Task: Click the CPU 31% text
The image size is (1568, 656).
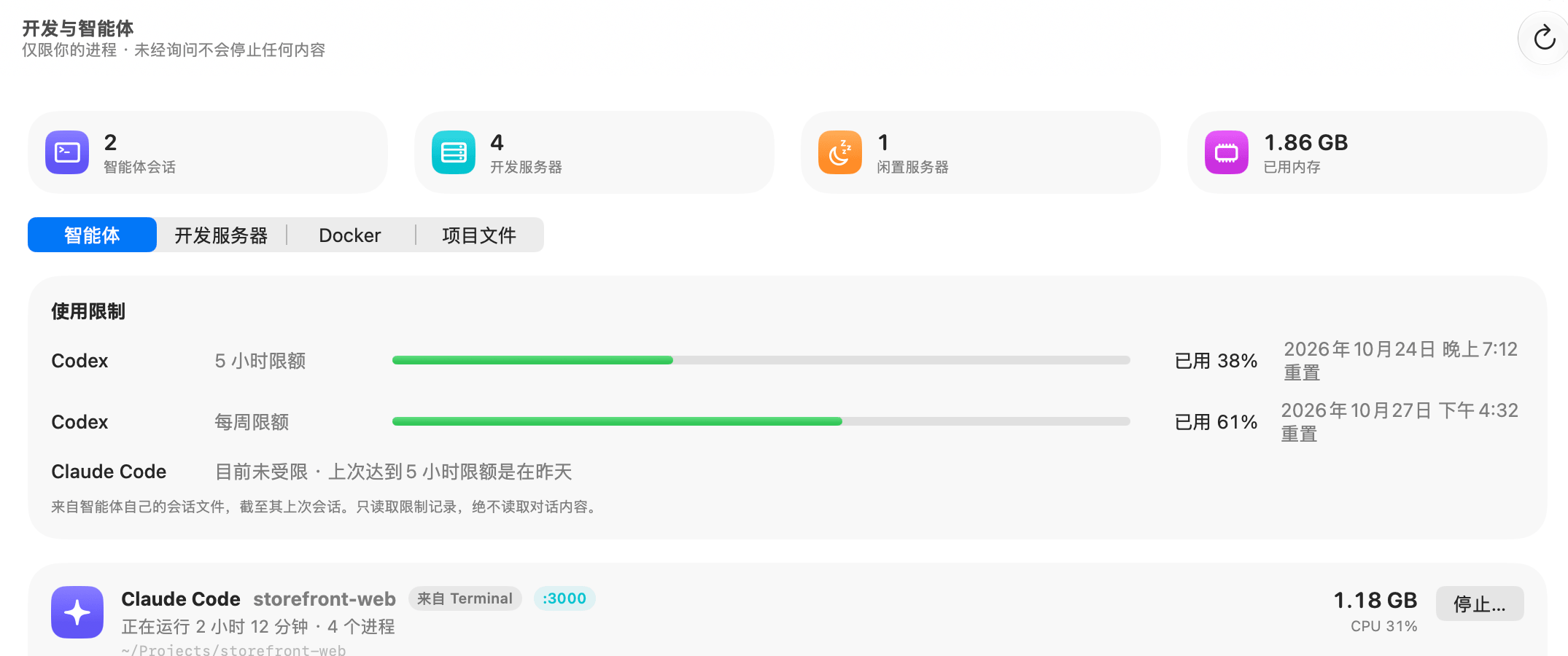Action: [x=1383, y=626]
